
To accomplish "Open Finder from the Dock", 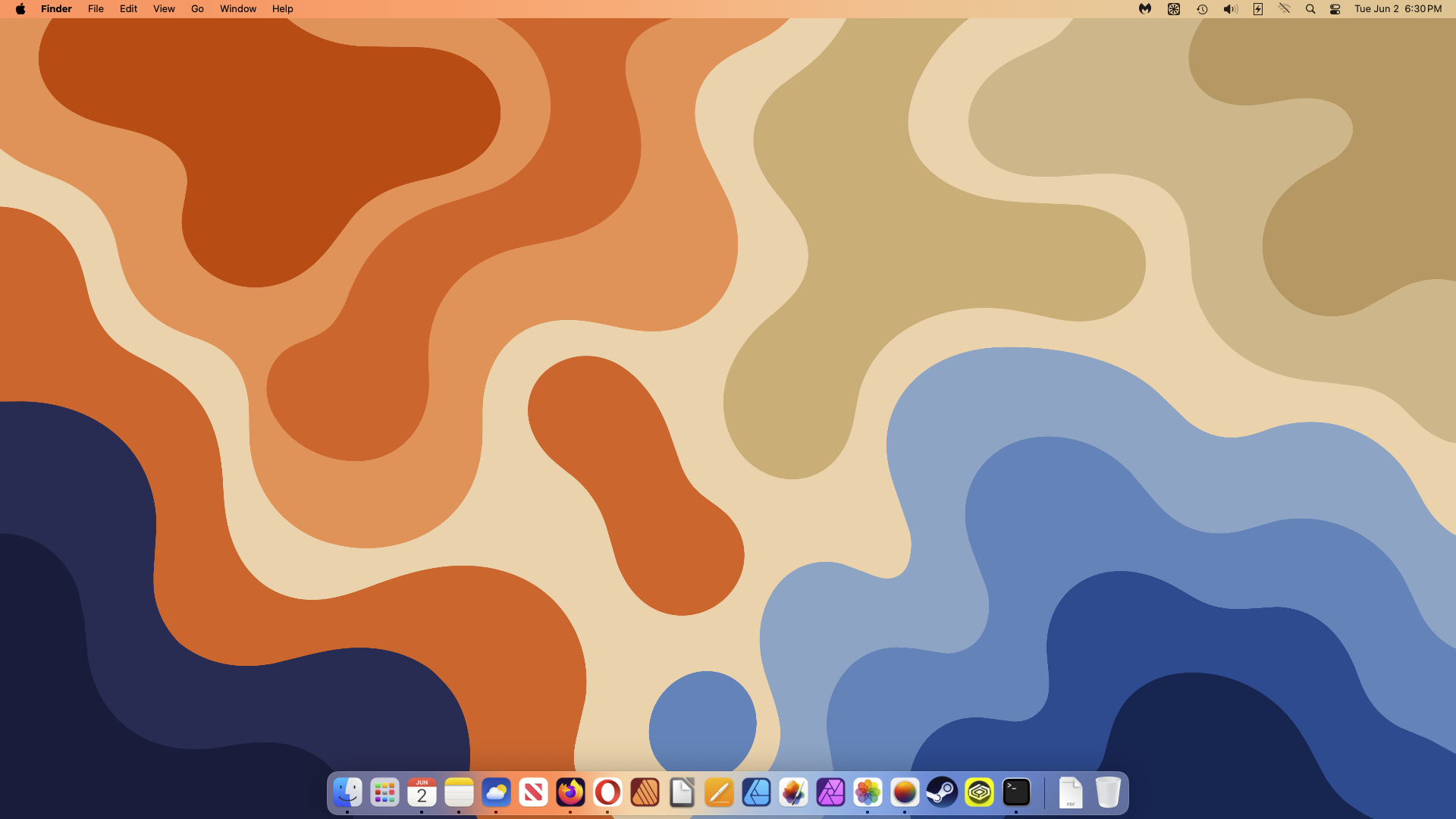I will coord(348,793).
